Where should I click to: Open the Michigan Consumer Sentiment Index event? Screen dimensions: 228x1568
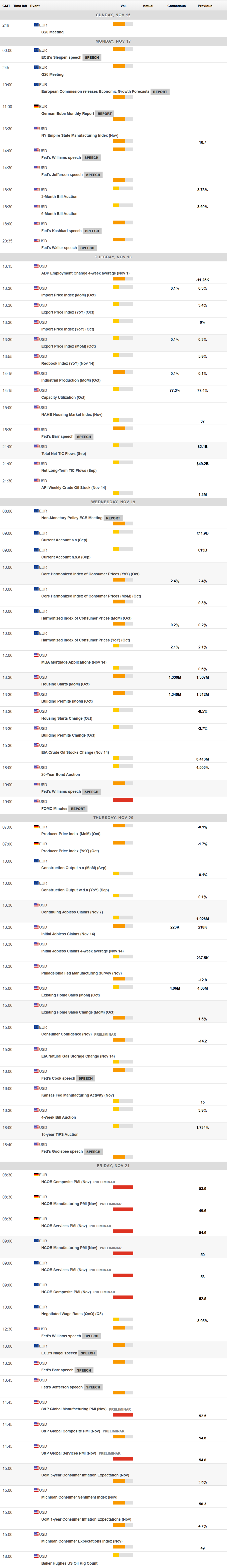tap(79, 1497)
